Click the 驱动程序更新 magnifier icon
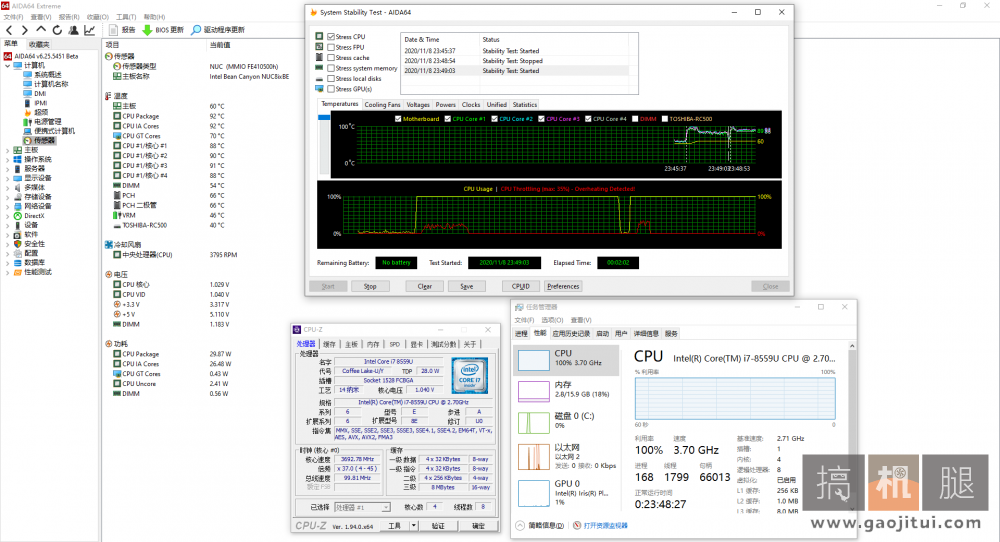Screen dimensions: 1000x542 pyautogui.click(x=196, y=30)
